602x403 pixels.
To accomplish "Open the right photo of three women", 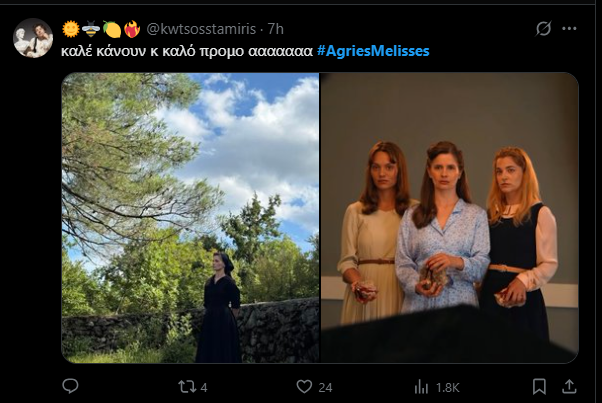I will [449, 217].
